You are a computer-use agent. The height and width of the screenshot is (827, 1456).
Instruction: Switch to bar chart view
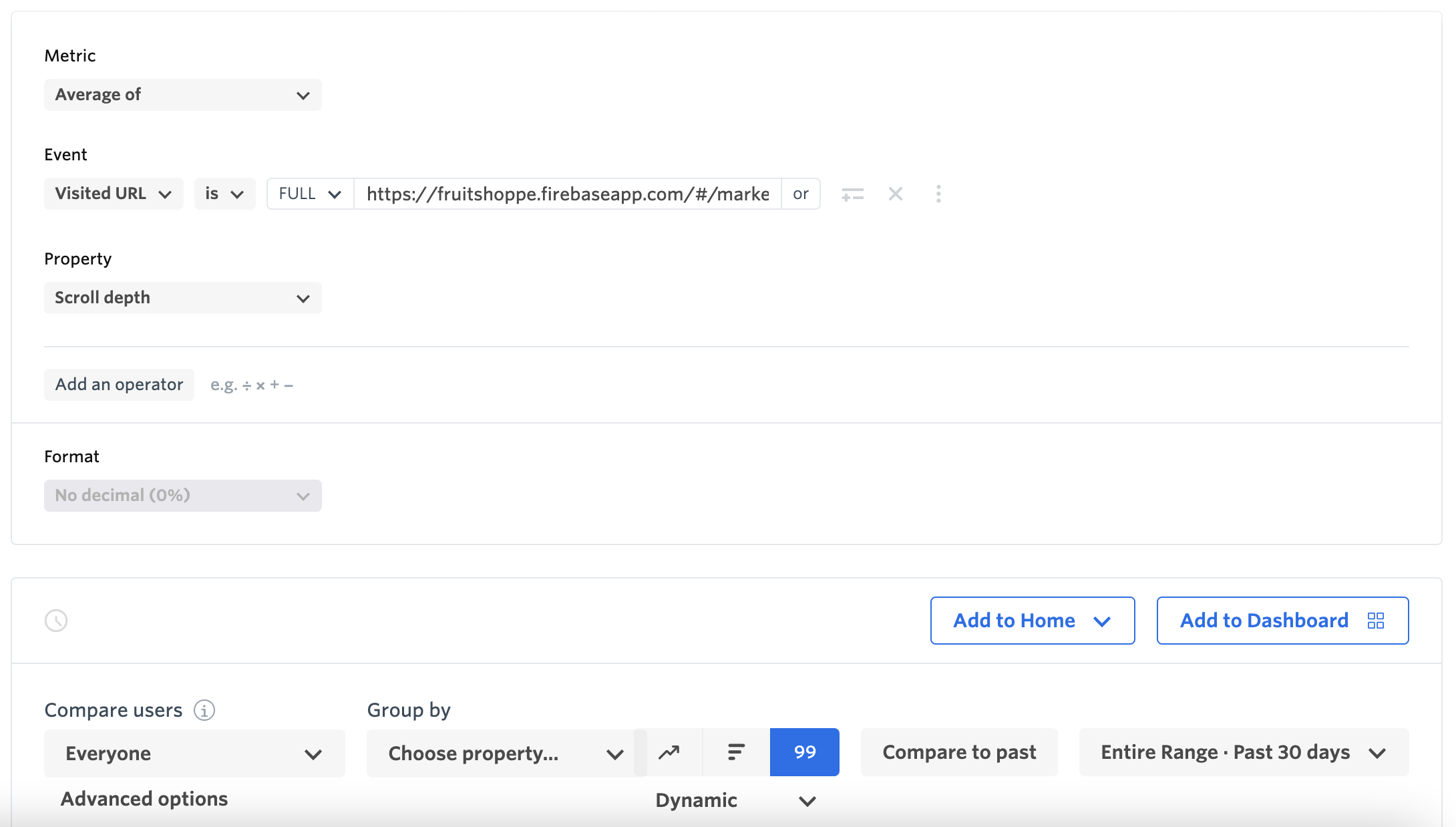pos(736,752)
